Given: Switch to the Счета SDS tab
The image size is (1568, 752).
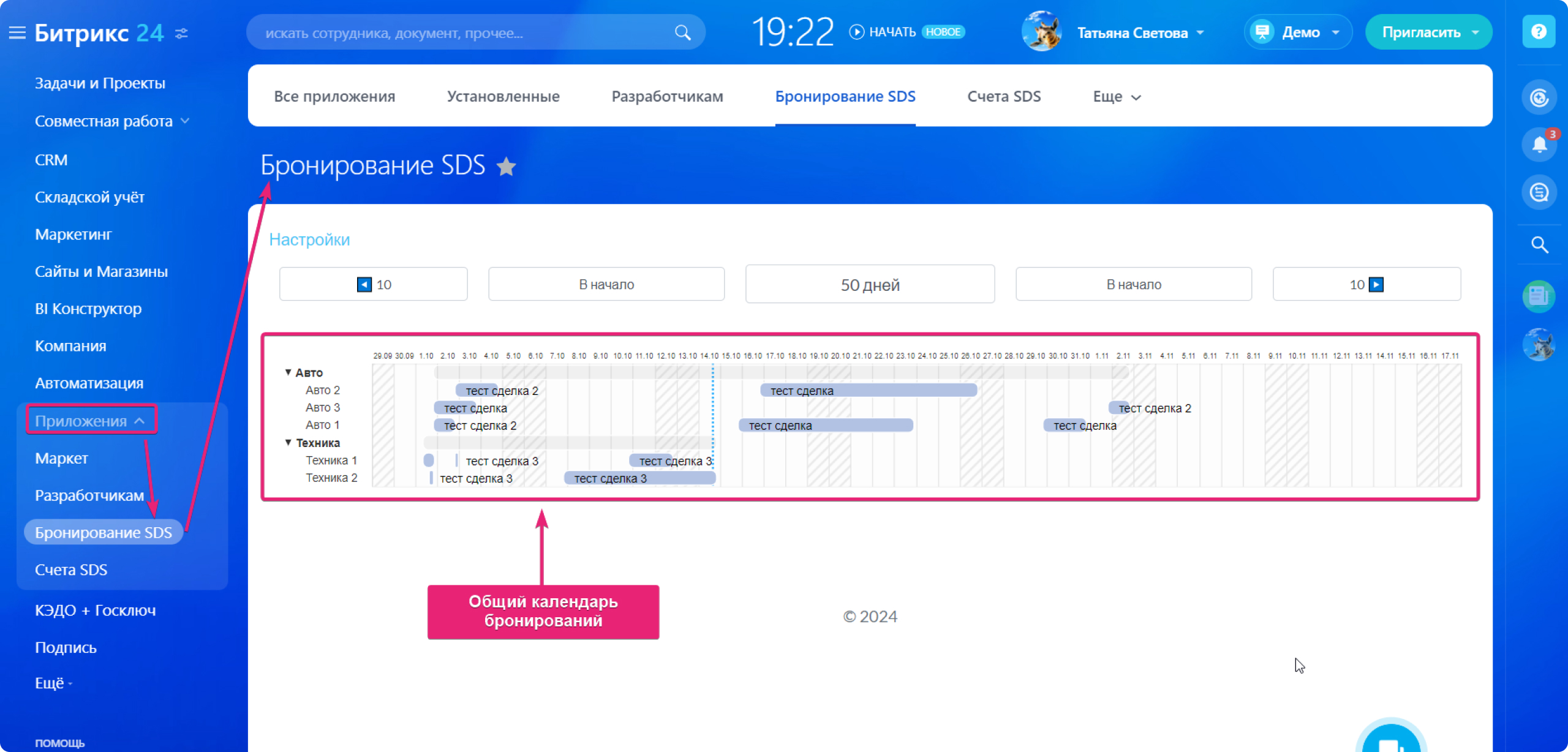Looking at the screenshot, I should pos(1003,97).
